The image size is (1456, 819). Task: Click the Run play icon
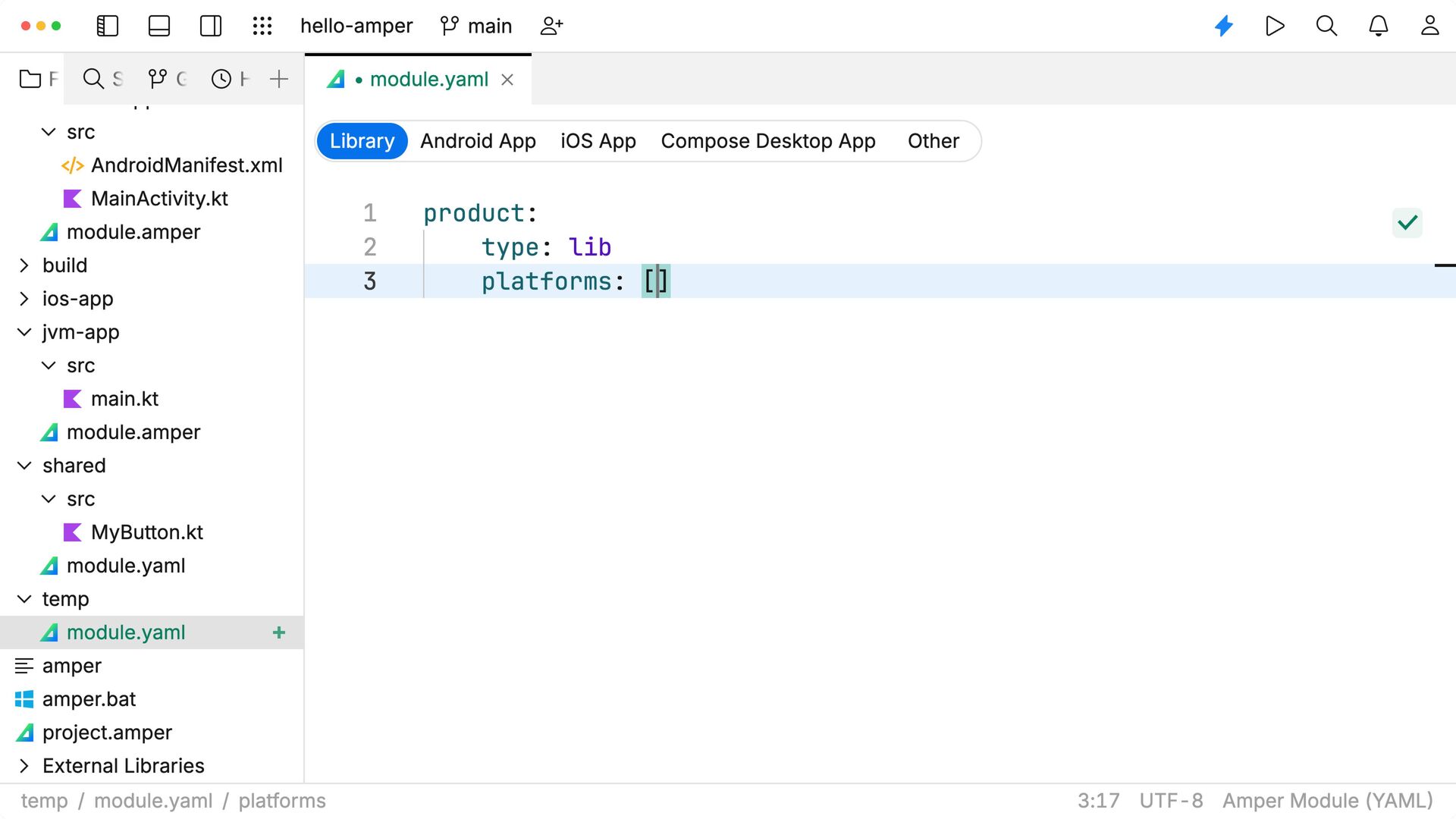pos(1276,26)
